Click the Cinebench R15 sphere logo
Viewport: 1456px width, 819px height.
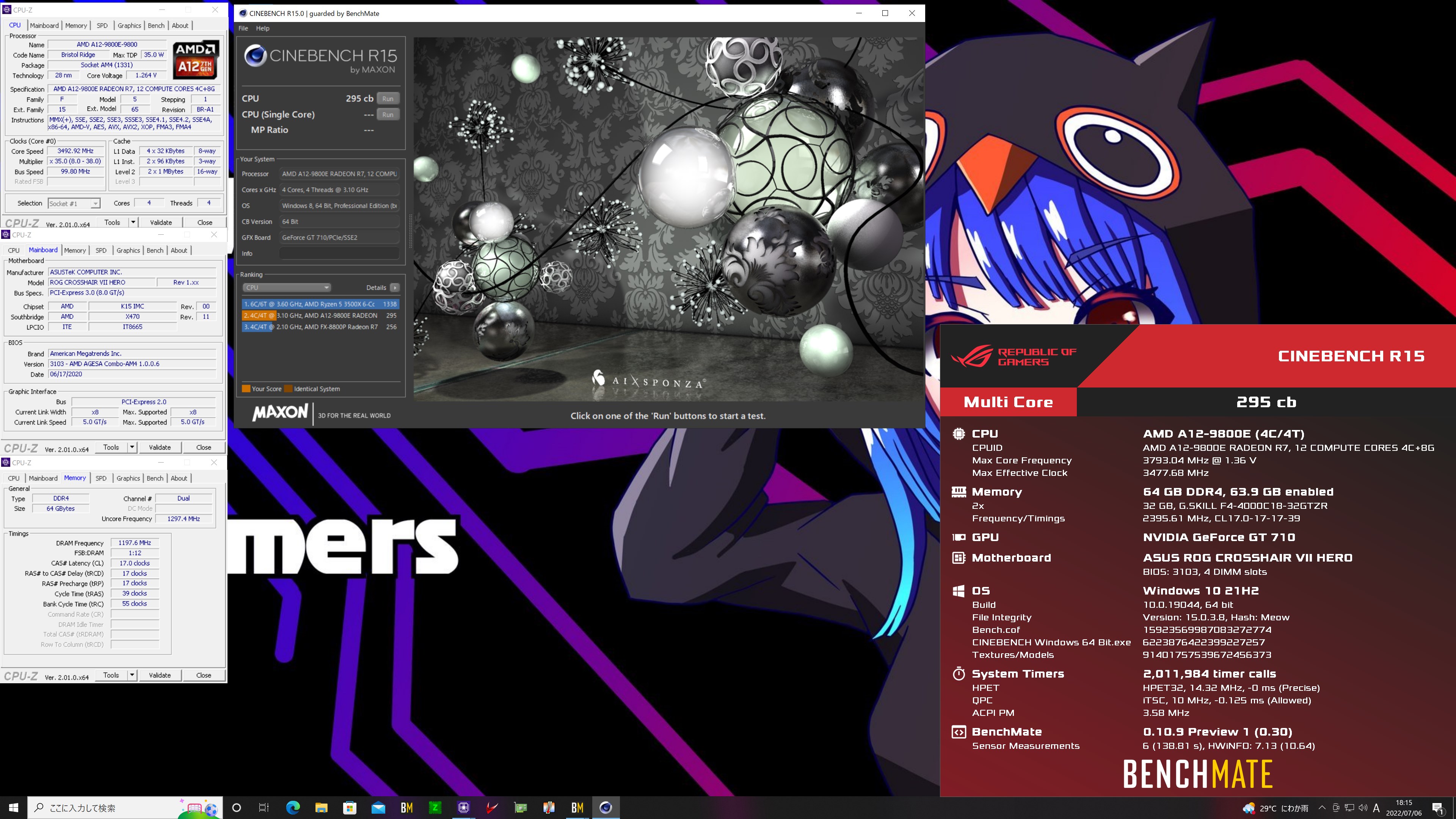[256, 56]
